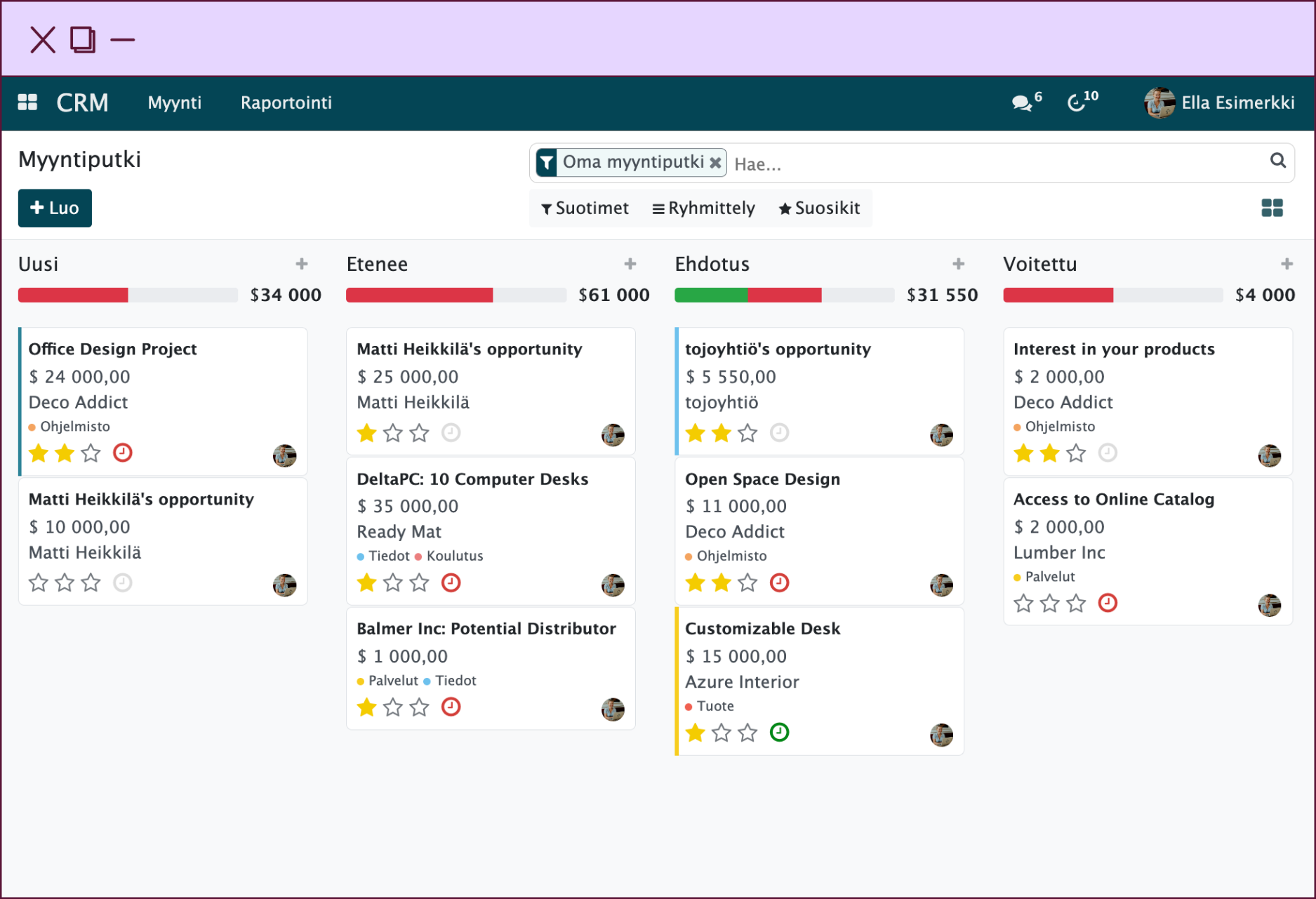This screenshot has width=1316, height=899.
Task: Add new card in Etenee column
Action: point(630,264)
